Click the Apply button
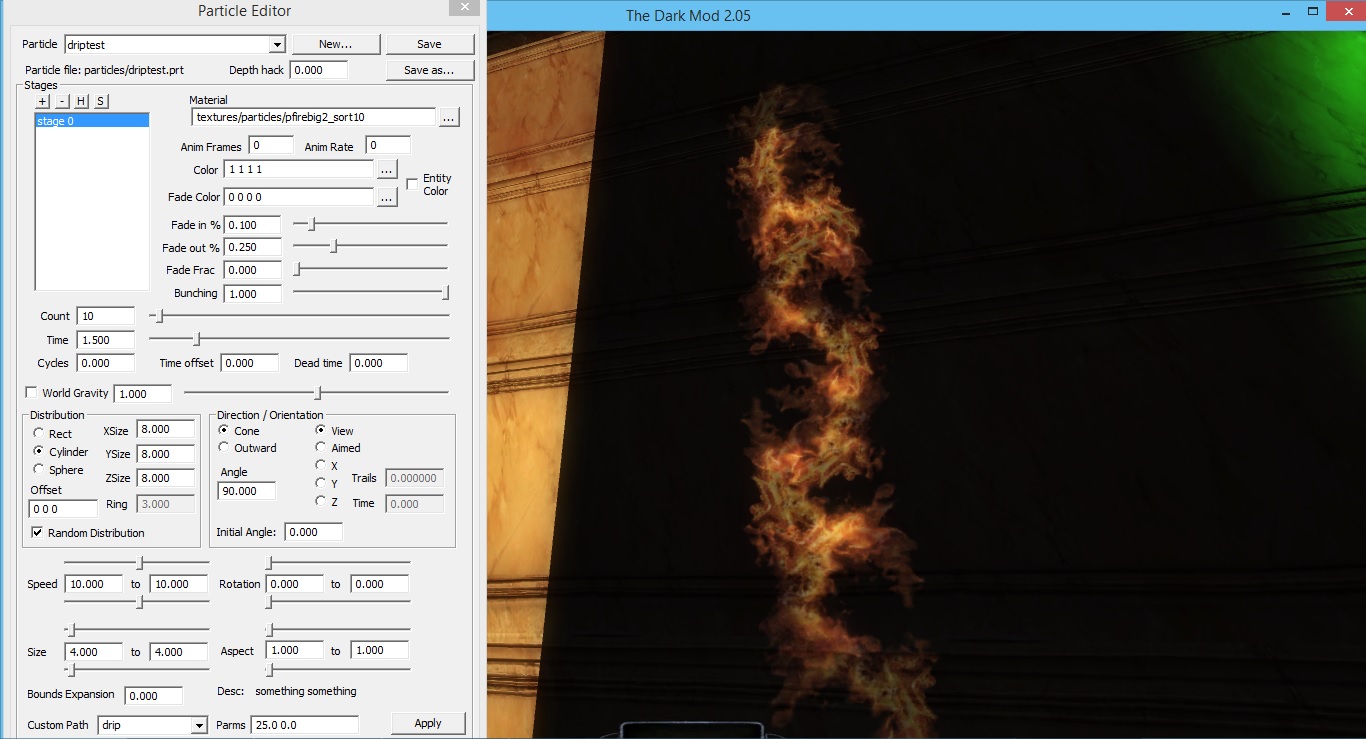 point(427,723)
